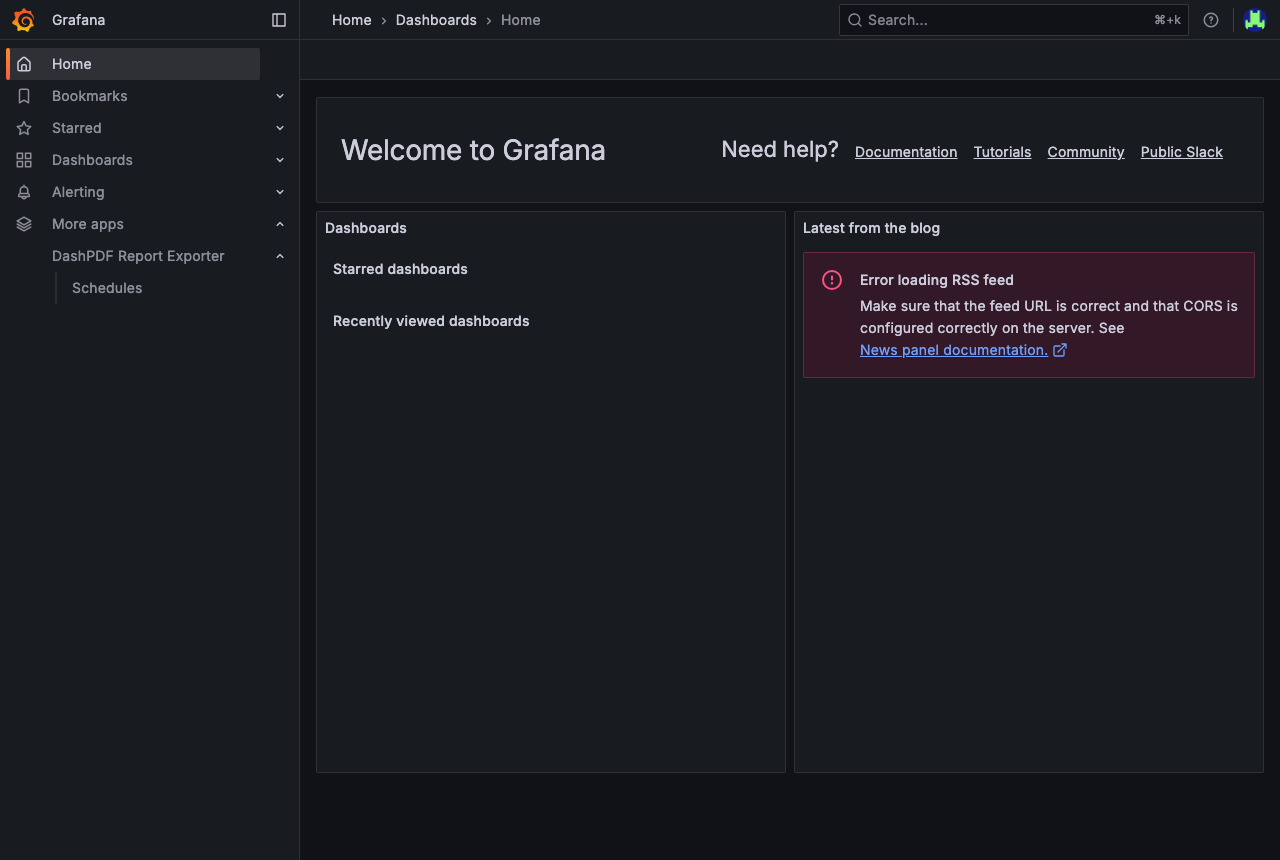1280x860 pixels.
Task: Open the Documentation help link
Action: [x=906, y=152]
